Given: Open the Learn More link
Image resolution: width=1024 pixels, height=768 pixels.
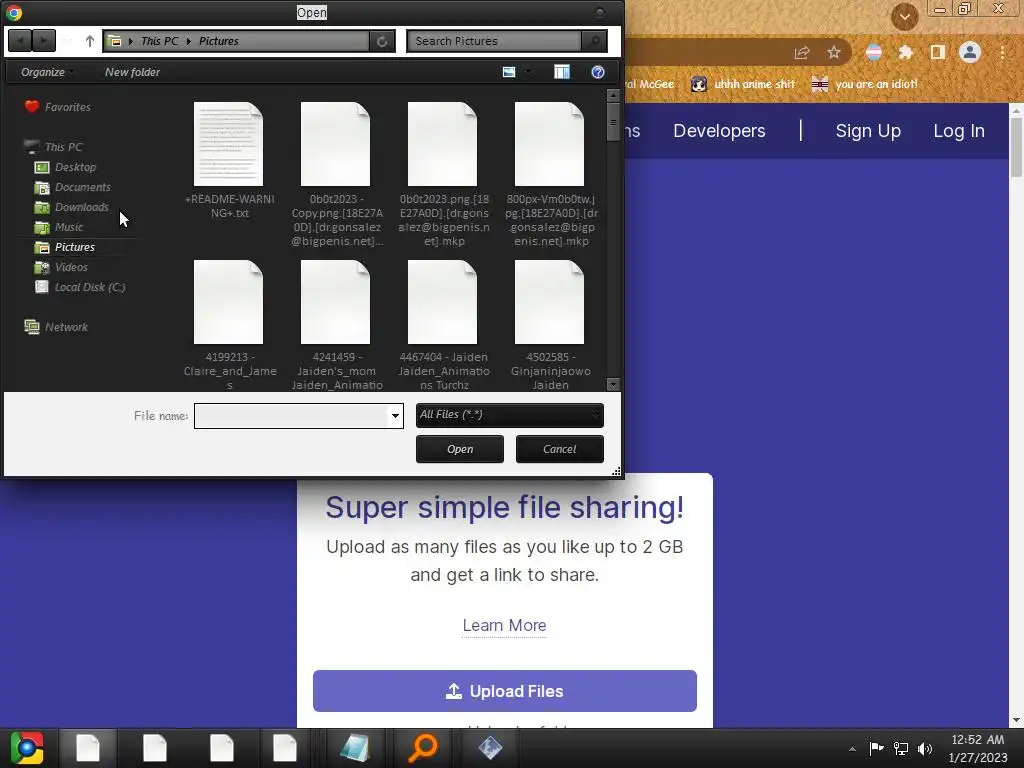Looking at the screenshot, I should click(x=504, y=626).
